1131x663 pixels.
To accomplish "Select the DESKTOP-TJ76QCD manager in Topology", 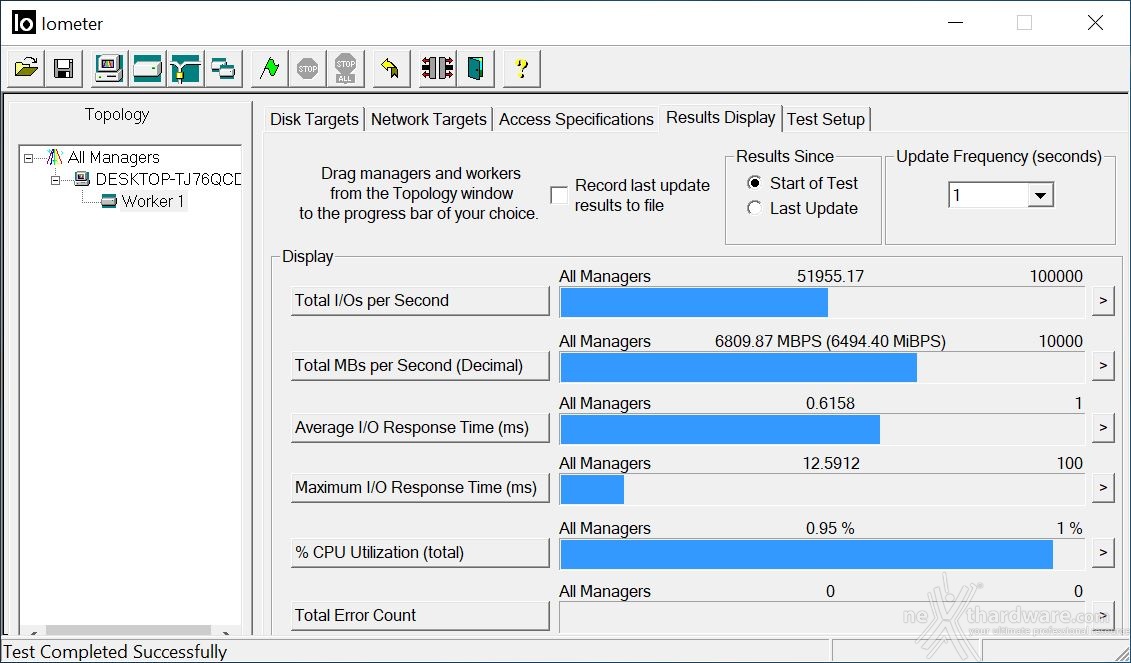I will coord(169,180).
